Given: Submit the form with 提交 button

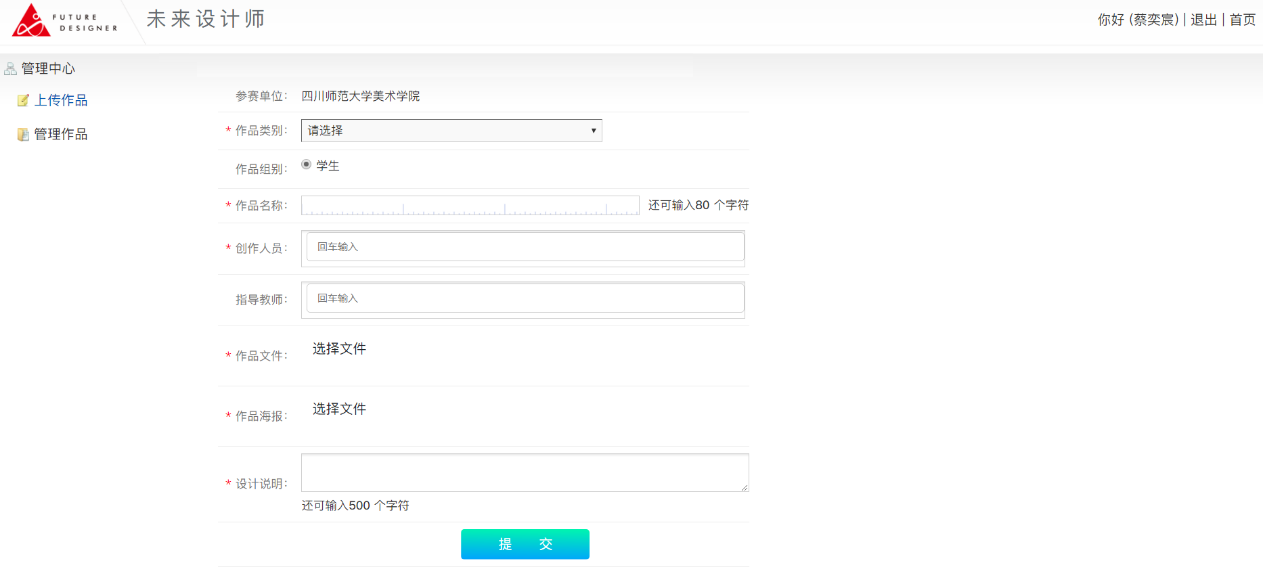Looking at the screenshot, I should pos(525,544).
